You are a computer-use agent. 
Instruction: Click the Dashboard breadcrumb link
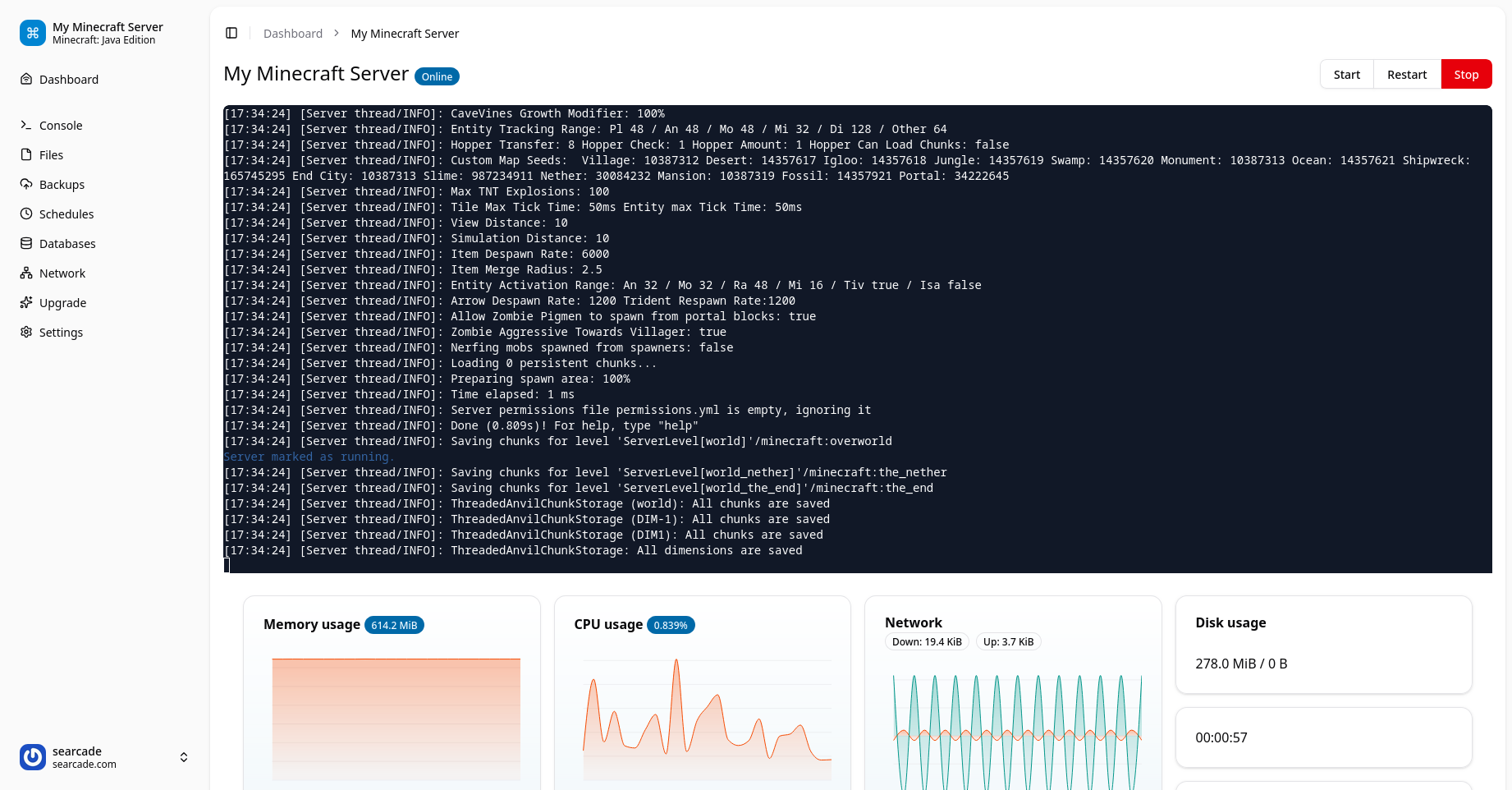(x=293, y=33)
